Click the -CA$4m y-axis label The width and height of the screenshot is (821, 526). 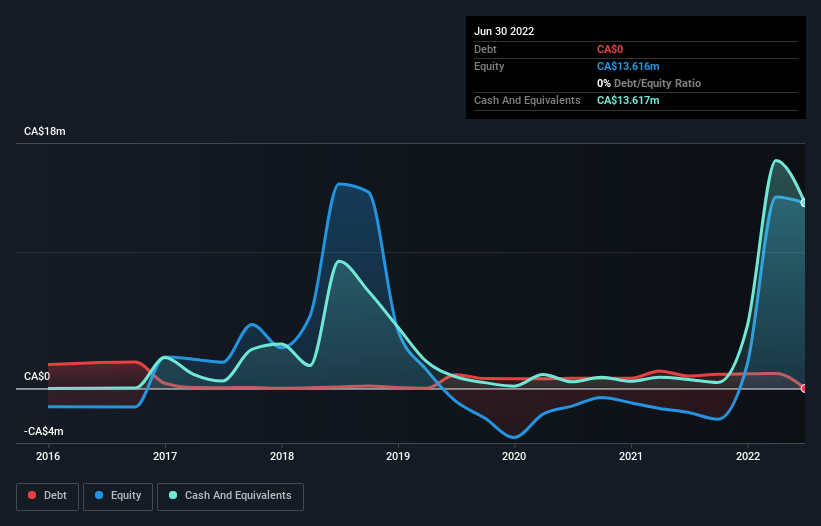click(43, 431)
